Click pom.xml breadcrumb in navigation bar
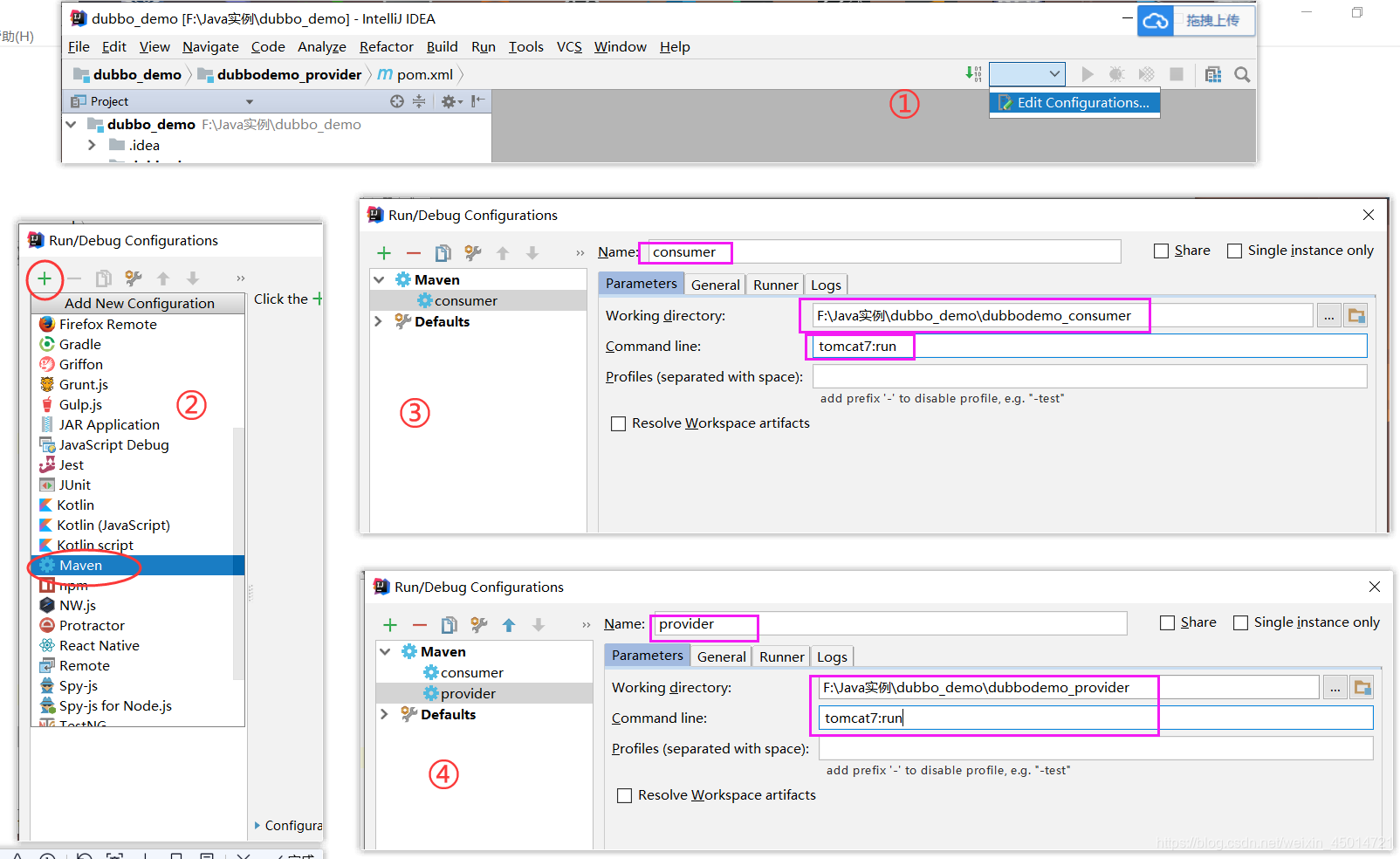The image size is (1400, 859). coord(415,75)
